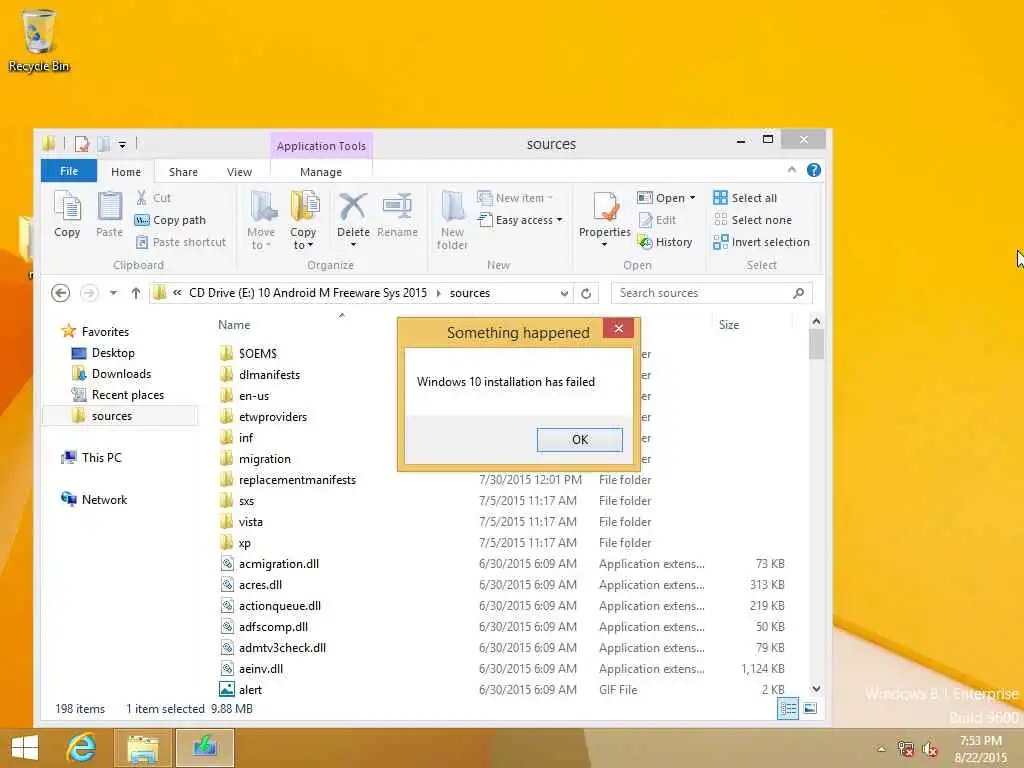Open Internet Explorer from the taskbar
The height and width of the screenshot is (768, 1024).
(x=81, y=748)
